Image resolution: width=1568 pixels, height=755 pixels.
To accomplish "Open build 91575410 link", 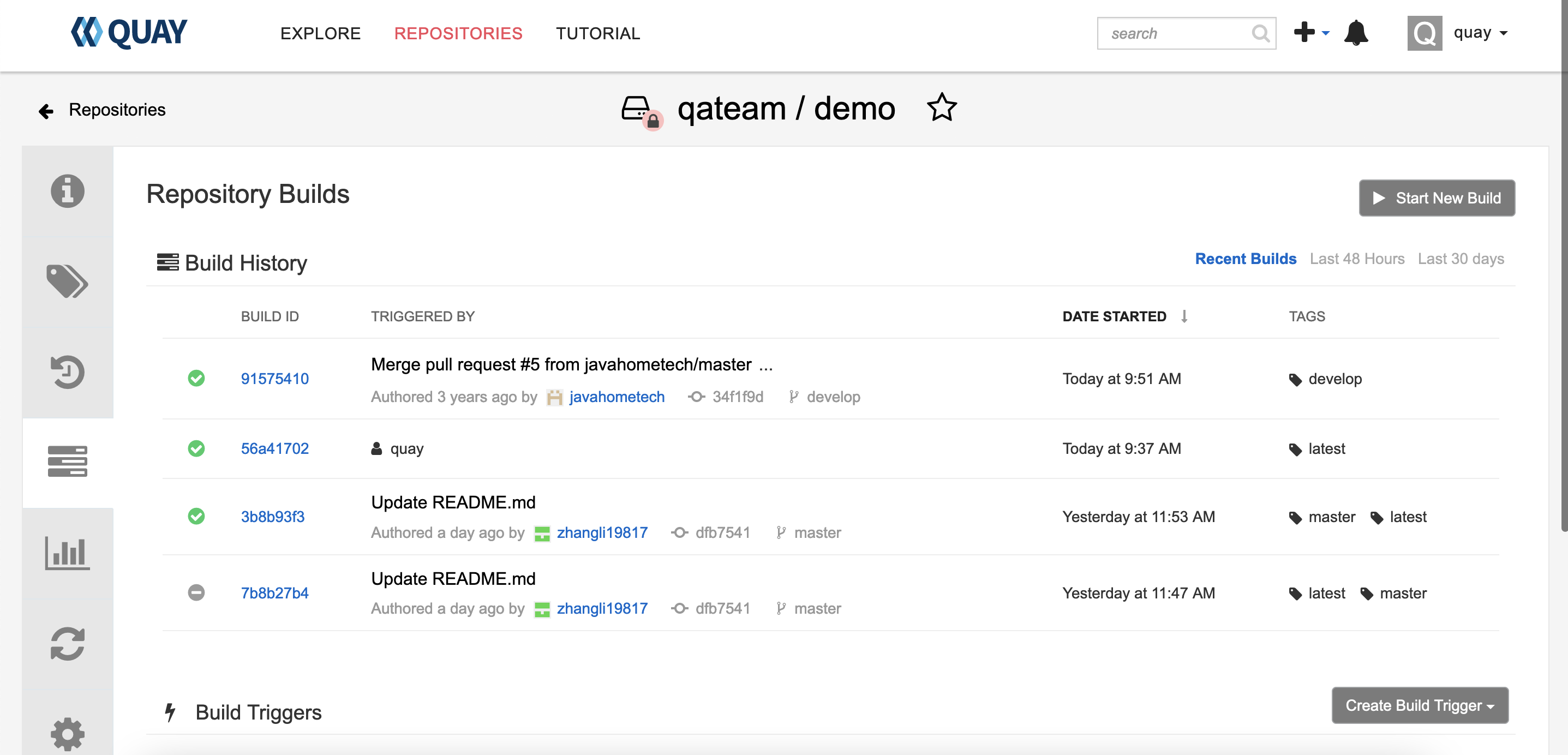I will click(274, 379).
